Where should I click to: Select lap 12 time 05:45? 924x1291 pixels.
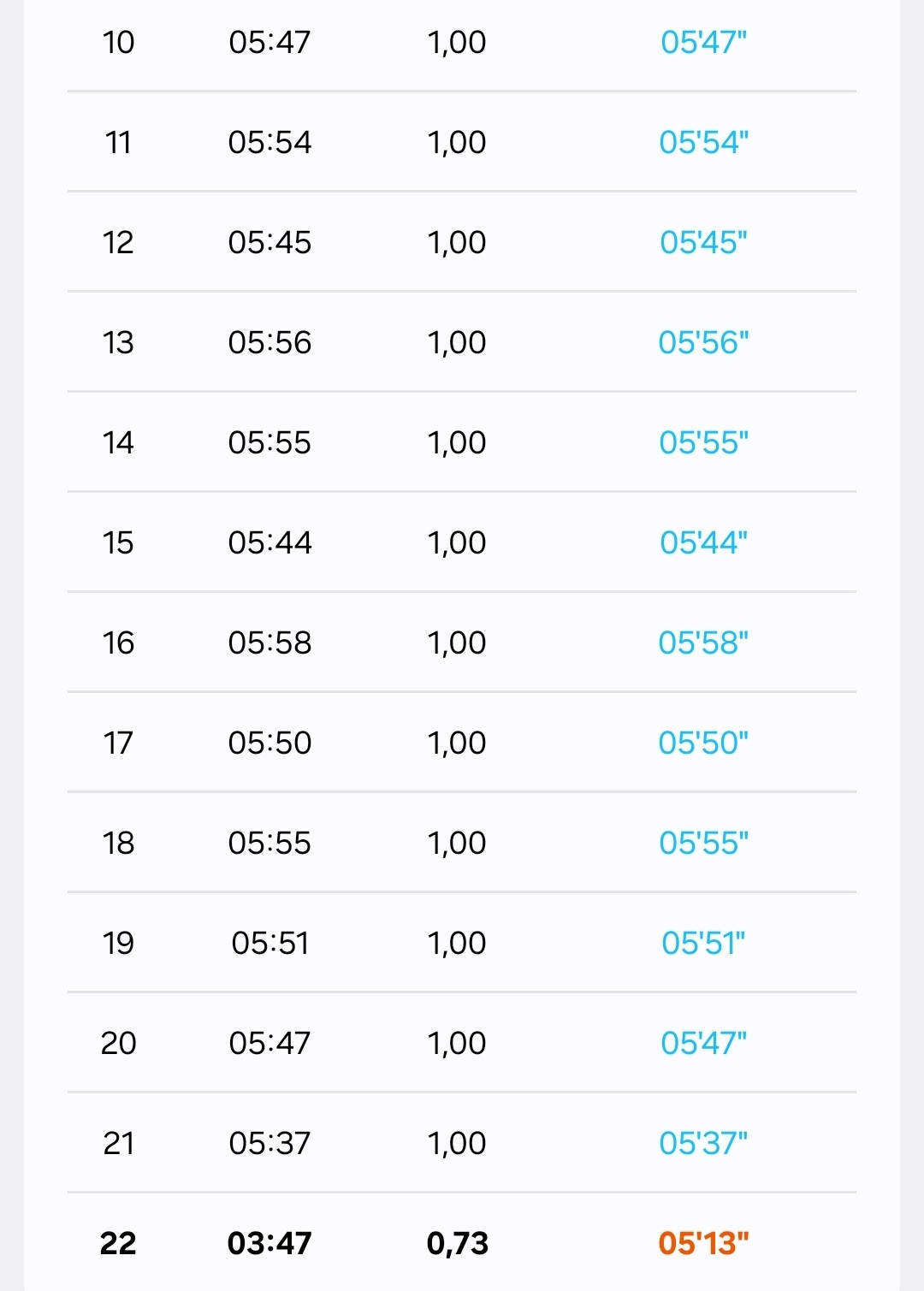point(269,242)
